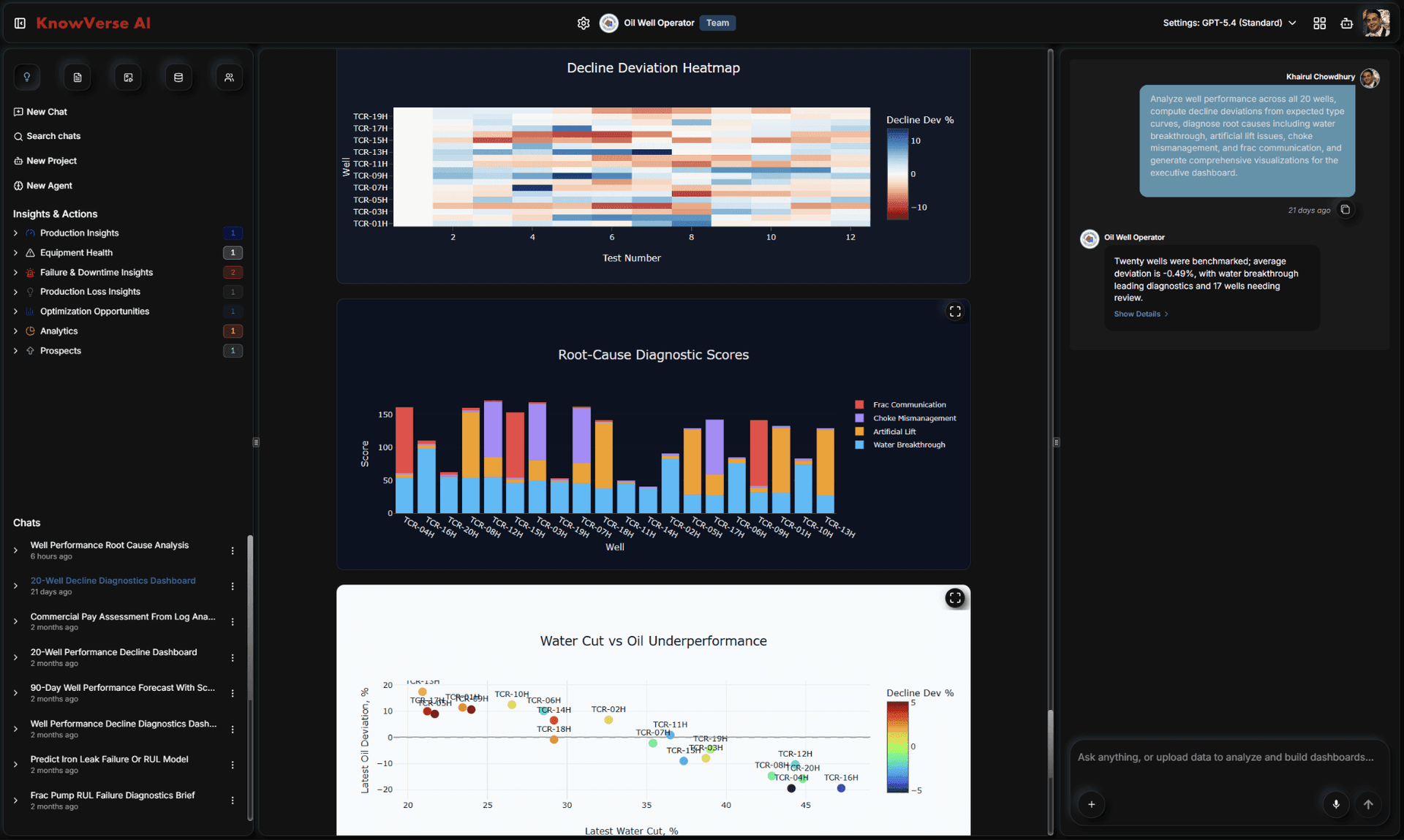Viewport: 1404px width, 840px height.
Task: Toggle Frac Communication legend series
Action: (x=900, y=404)
